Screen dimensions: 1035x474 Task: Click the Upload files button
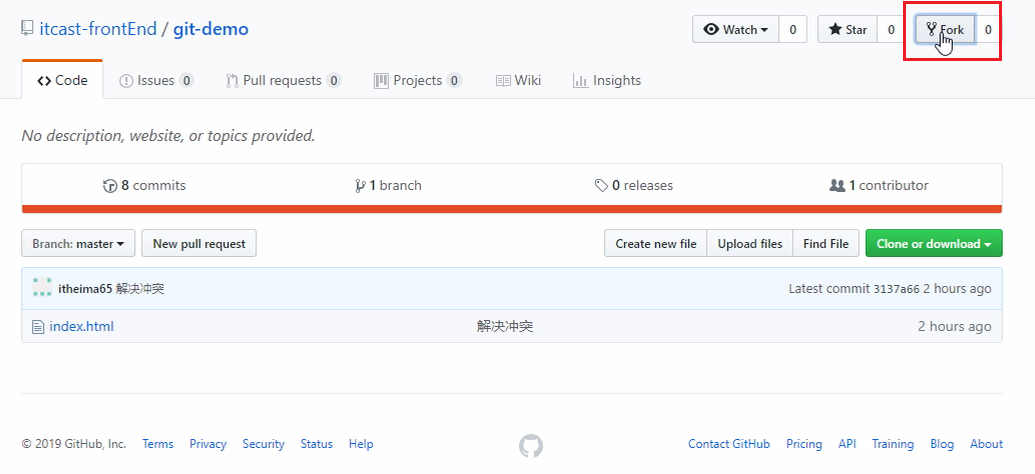pos(750,244)
